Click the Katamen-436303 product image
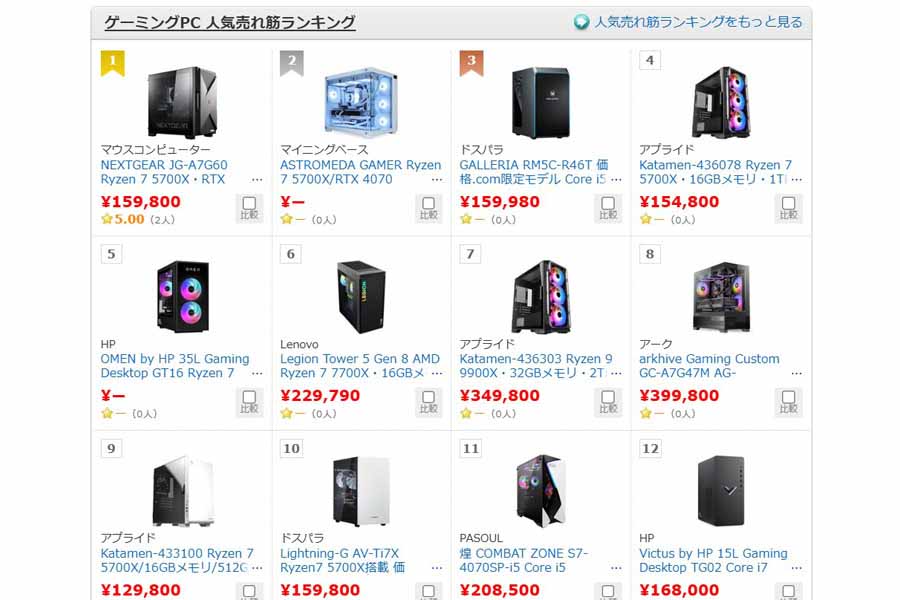 [x=541, y=297]
